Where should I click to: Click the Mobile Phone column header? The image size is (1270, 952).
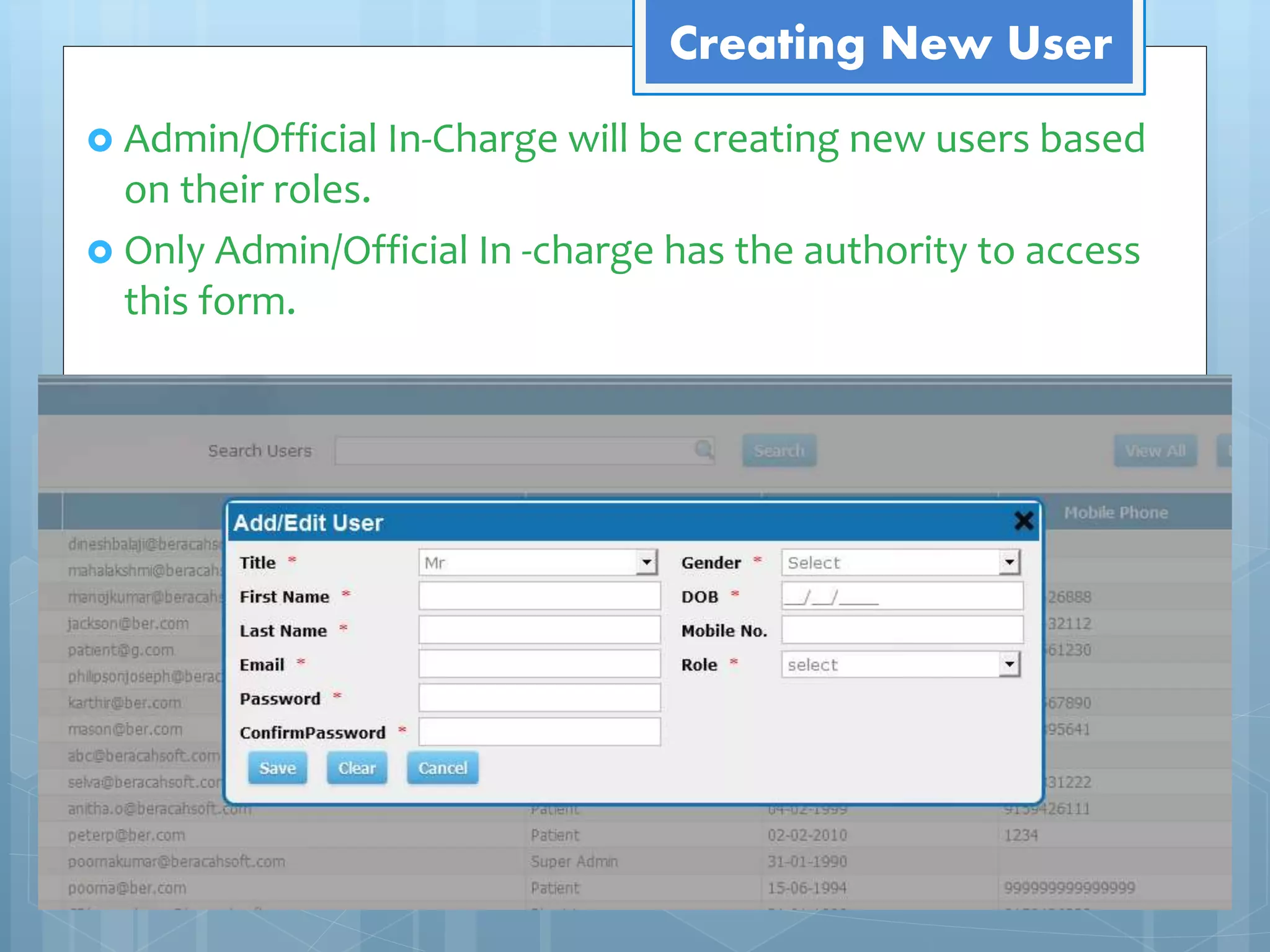pyautogui.click(x=1116, y=513)
